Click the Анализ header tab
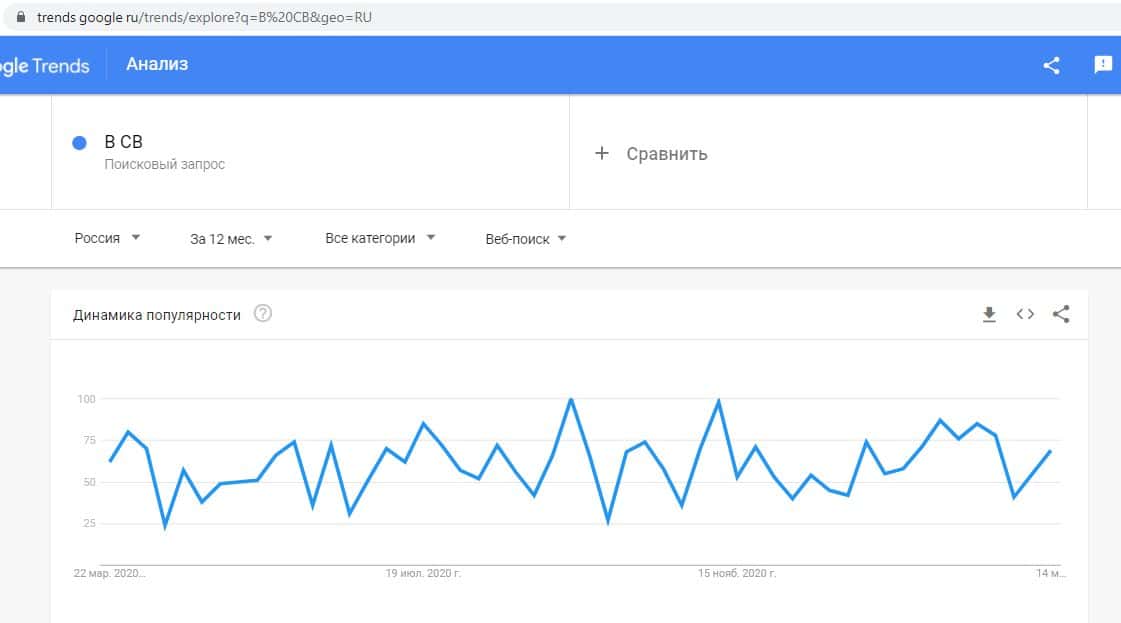This screenshot has width=1121, height=623. (157, 65)
